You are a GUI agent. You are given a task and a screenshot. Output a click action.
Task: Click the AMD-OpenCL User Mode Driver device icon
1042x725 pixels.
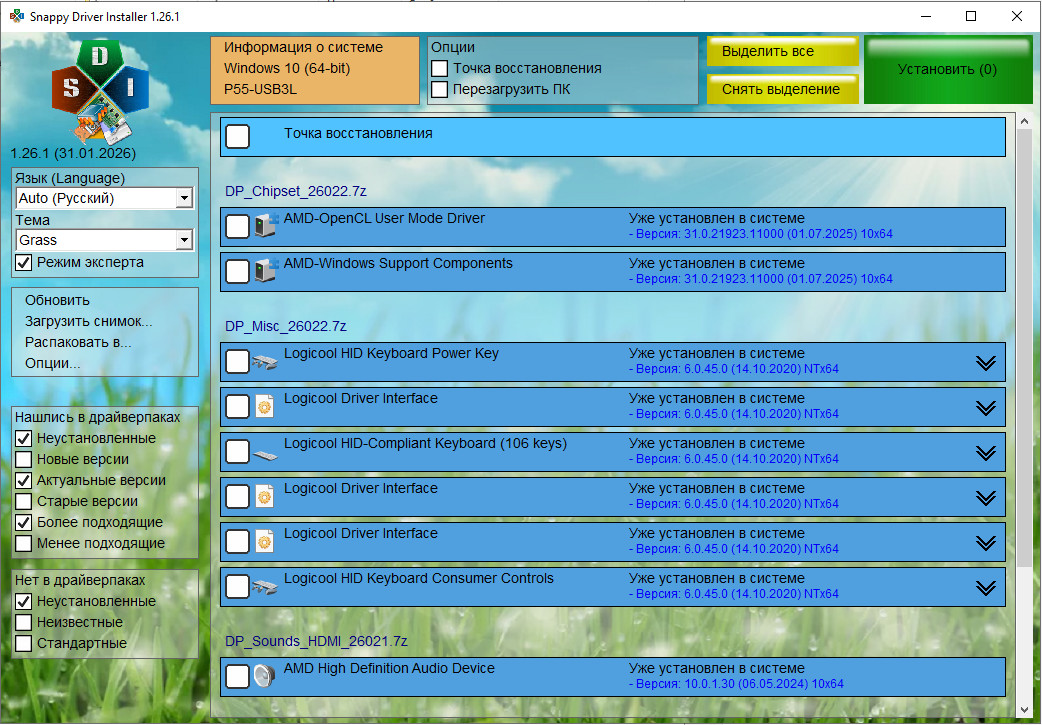point(265,227)
